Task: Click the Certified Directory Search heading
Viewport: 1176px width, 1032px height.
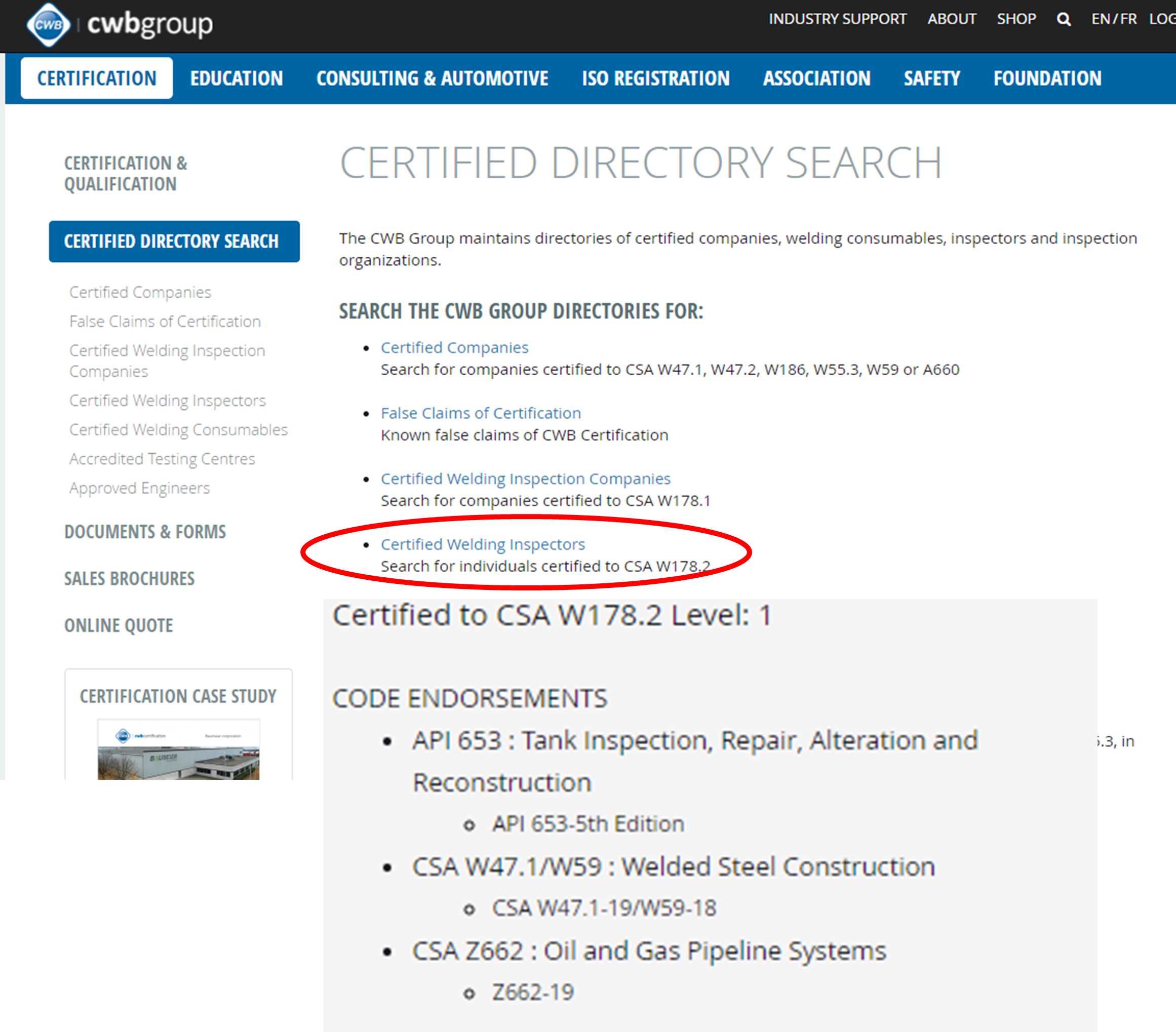Action: 641,163
